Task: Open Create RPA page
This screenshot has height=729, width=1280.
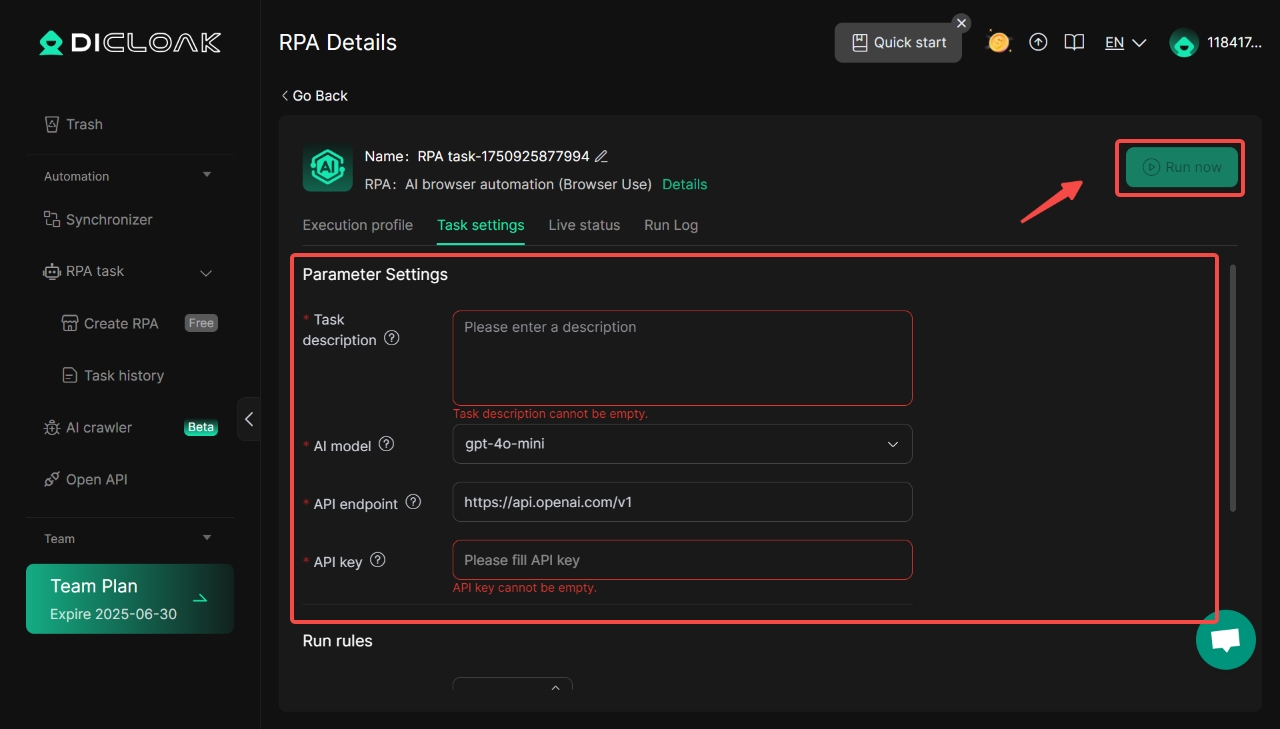Action: (110, 323)
